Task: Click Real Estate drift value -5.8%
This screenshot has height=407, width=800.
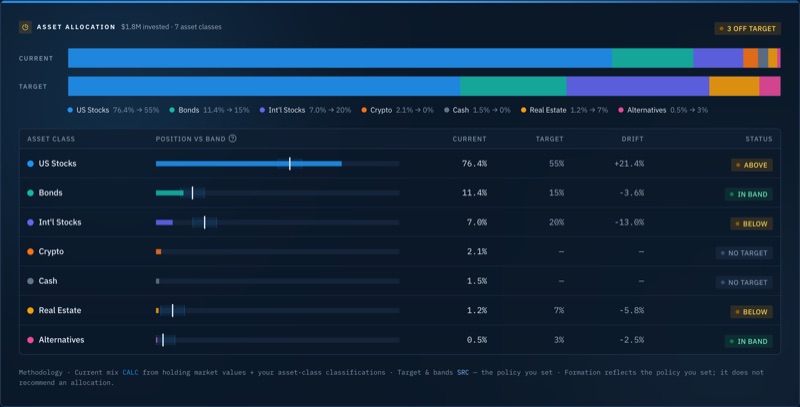Action: pos(631,310)
